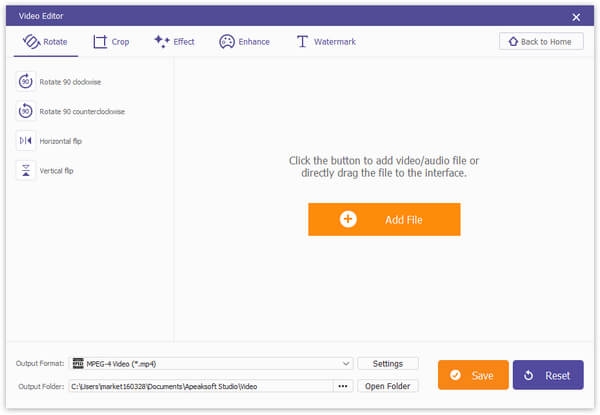Open the Watermark tab
This screenshot has width=600, height=415.
(326, 42)
